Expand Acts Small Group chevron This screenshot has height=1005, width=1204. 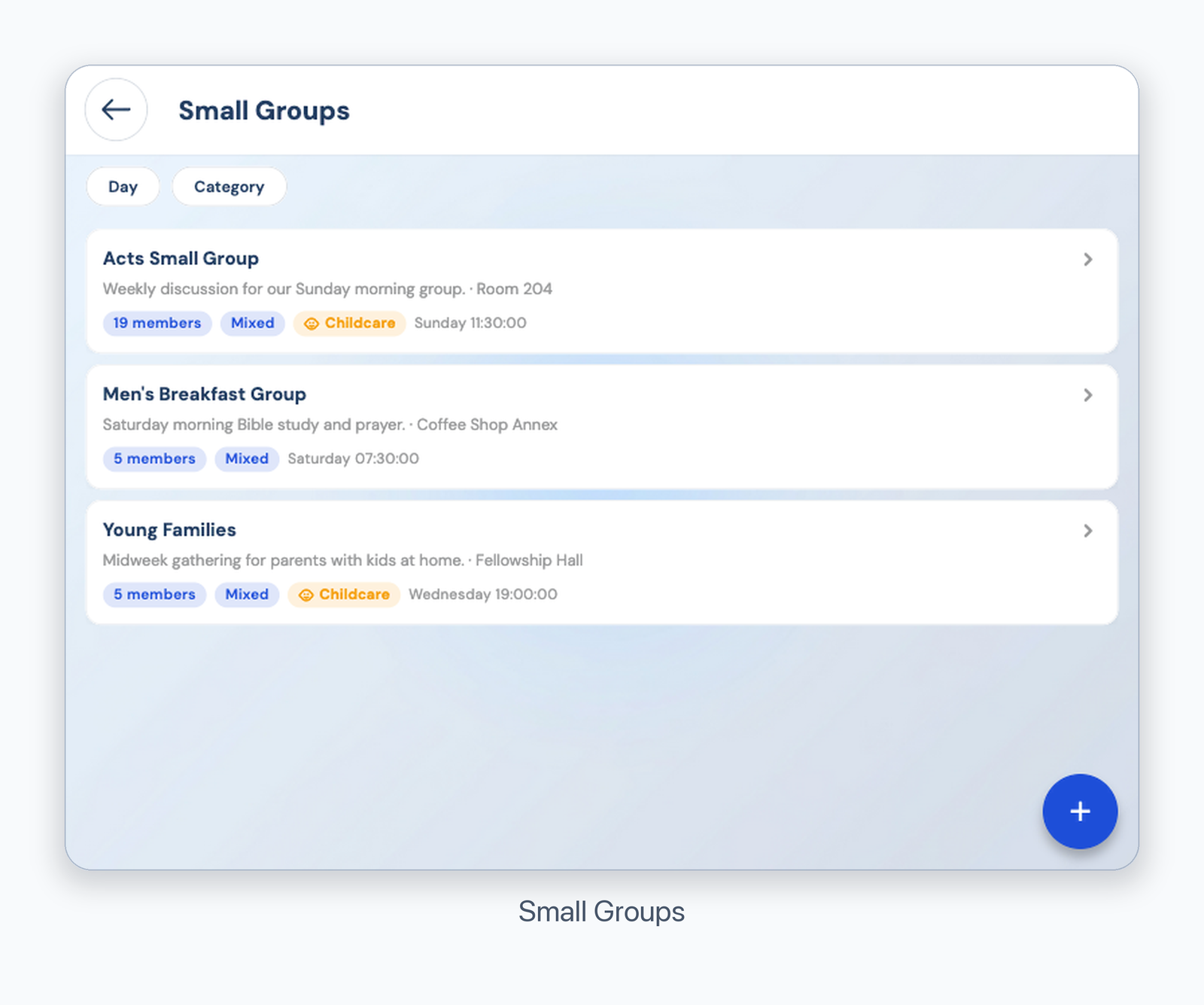[x=1087, y=260]
